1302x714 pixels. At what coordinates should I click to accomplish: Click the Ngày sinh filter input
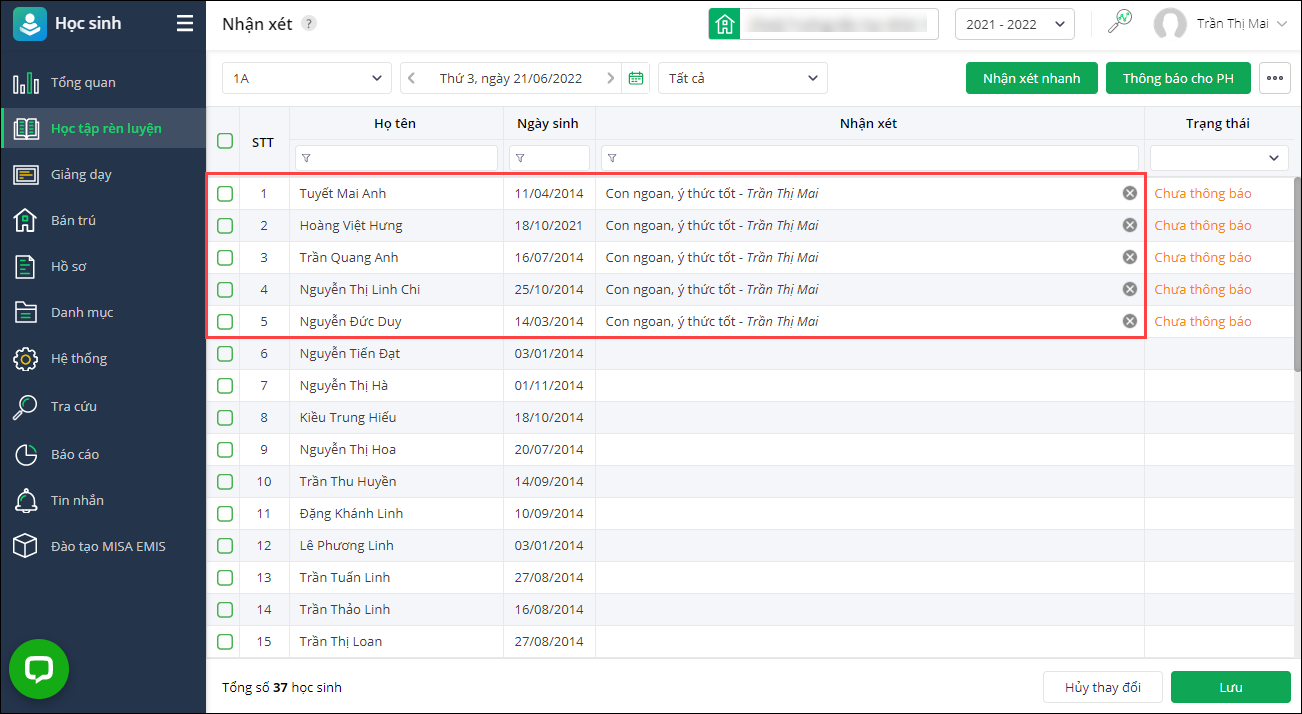(549, 158)
